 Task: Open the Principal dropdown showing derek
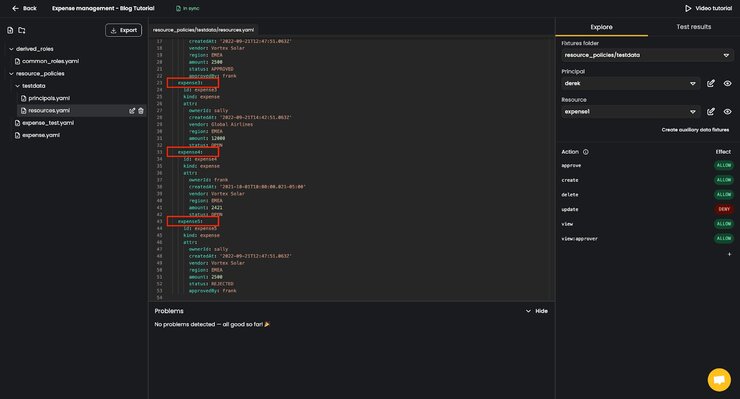(x=630, y=84)
